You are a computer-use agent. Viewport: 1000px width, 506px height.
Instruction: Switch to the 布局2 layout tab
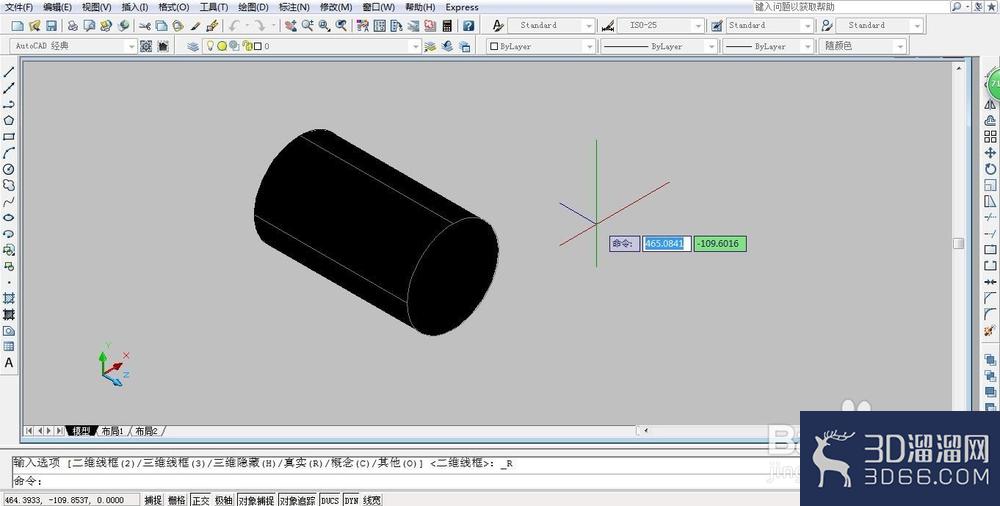146,431
